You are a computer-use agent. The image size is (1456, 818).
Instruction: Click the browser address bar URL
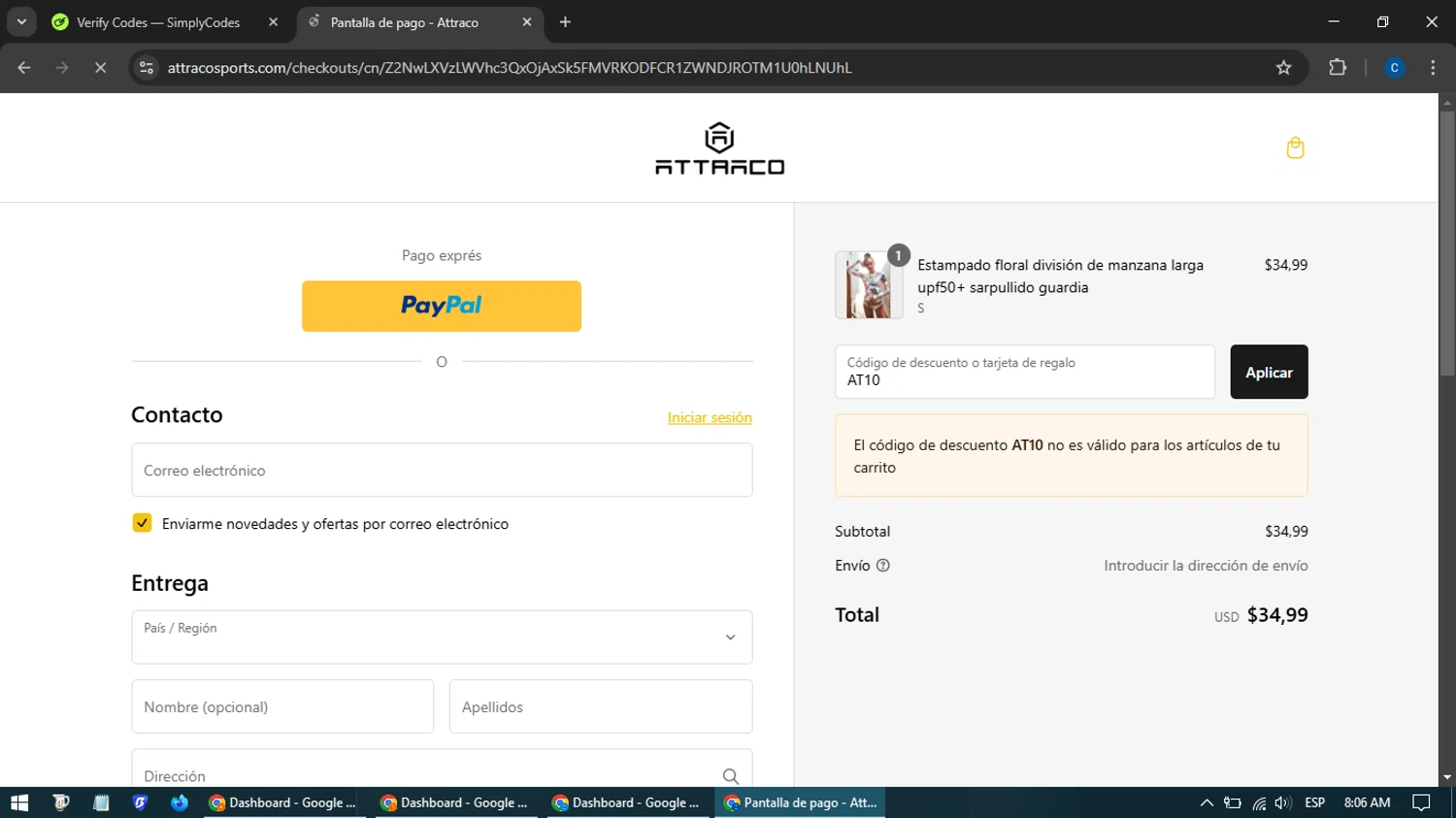[x=510, y=68]
